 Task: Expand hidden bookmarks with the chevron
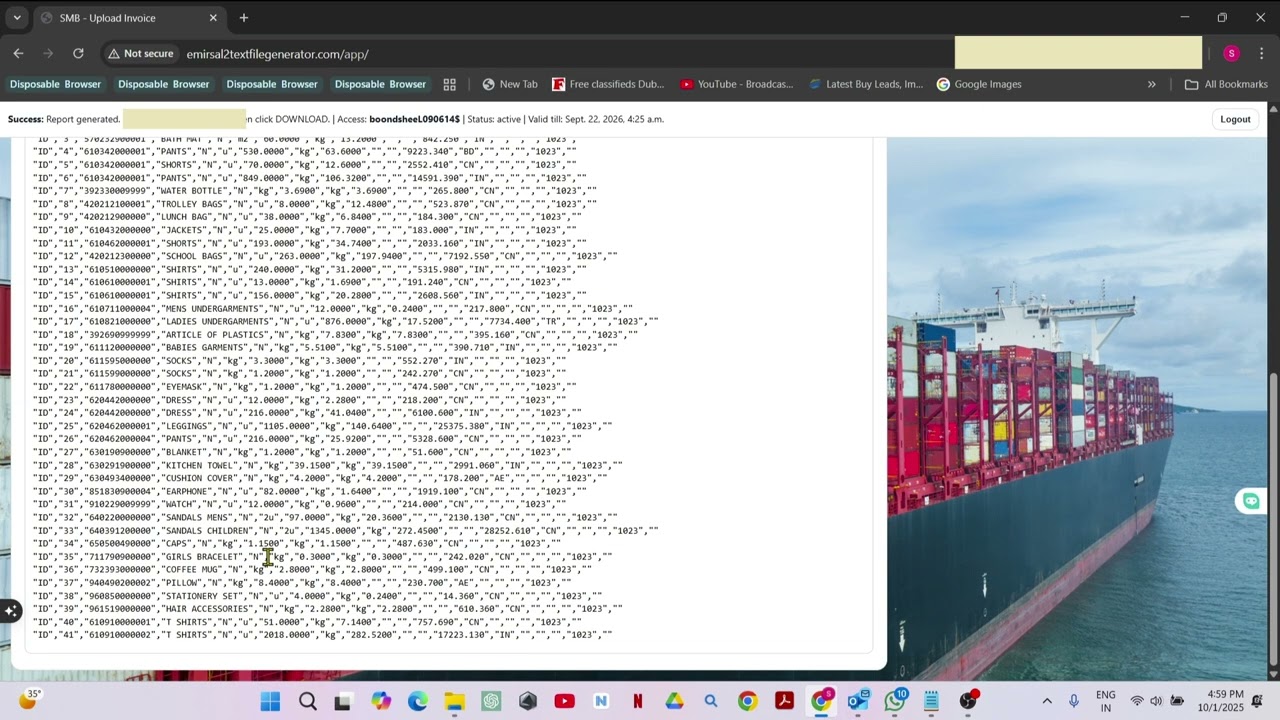click(x=1151, y=84)
